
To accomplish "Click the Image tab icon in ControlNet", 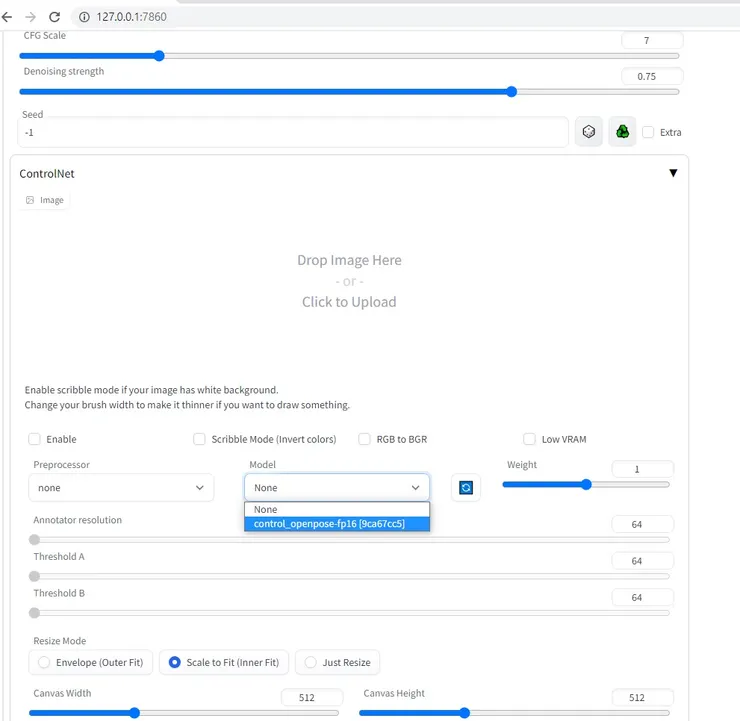I will tap(30, 200).
